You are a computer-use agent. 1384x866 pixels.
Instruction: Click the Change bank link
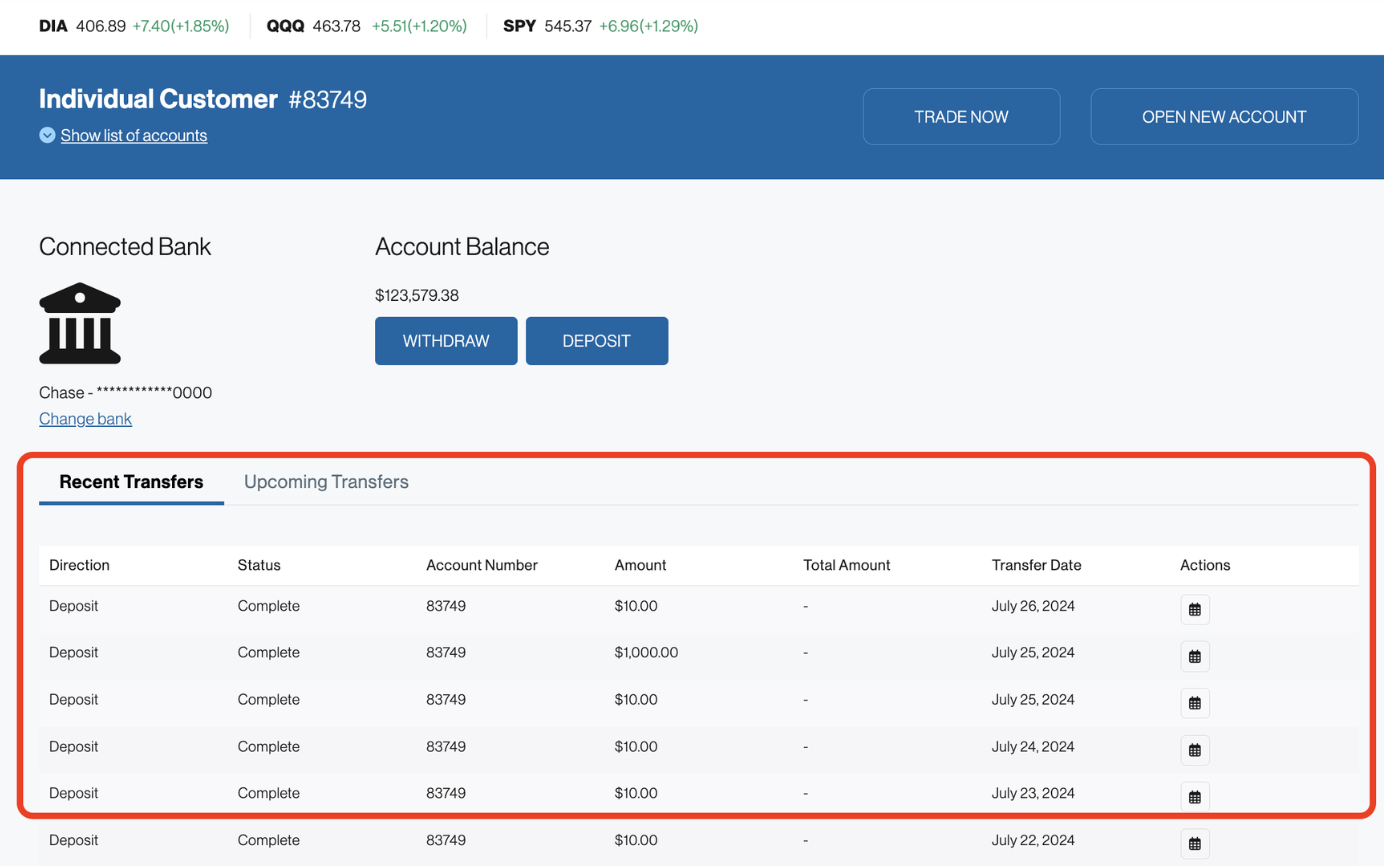(x=85, y=419)
